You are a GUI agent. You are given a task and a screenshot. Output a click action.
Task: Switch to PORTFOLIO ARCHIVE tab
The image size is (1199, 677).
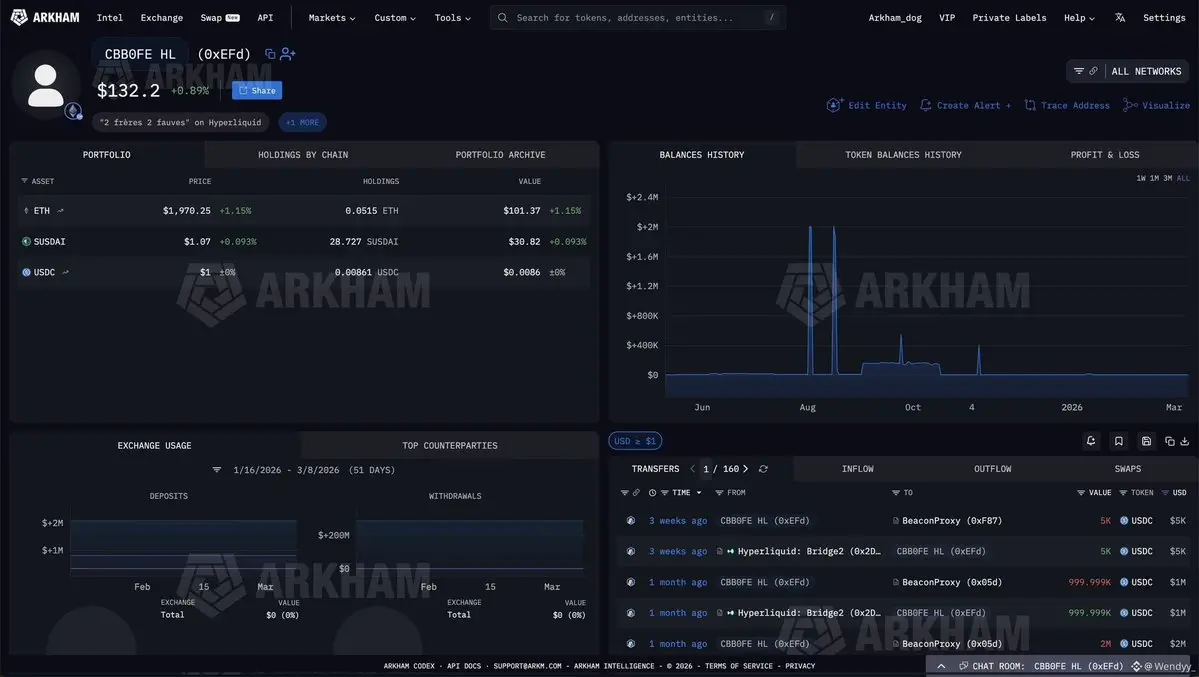tap(500, 155)
